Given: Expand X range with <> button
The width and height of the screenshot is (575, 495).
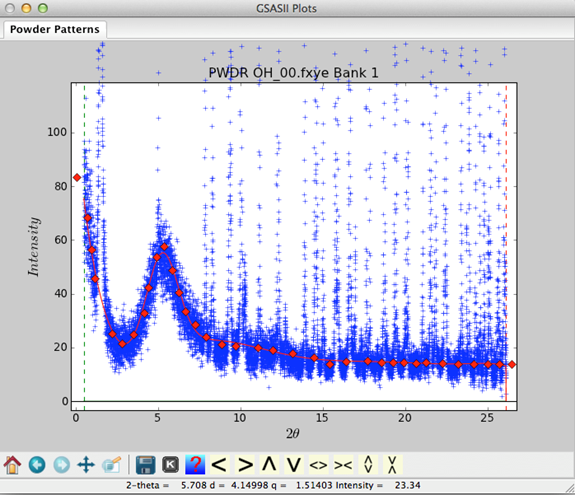Looking at the screenshot, I should [x=318, y=465].
